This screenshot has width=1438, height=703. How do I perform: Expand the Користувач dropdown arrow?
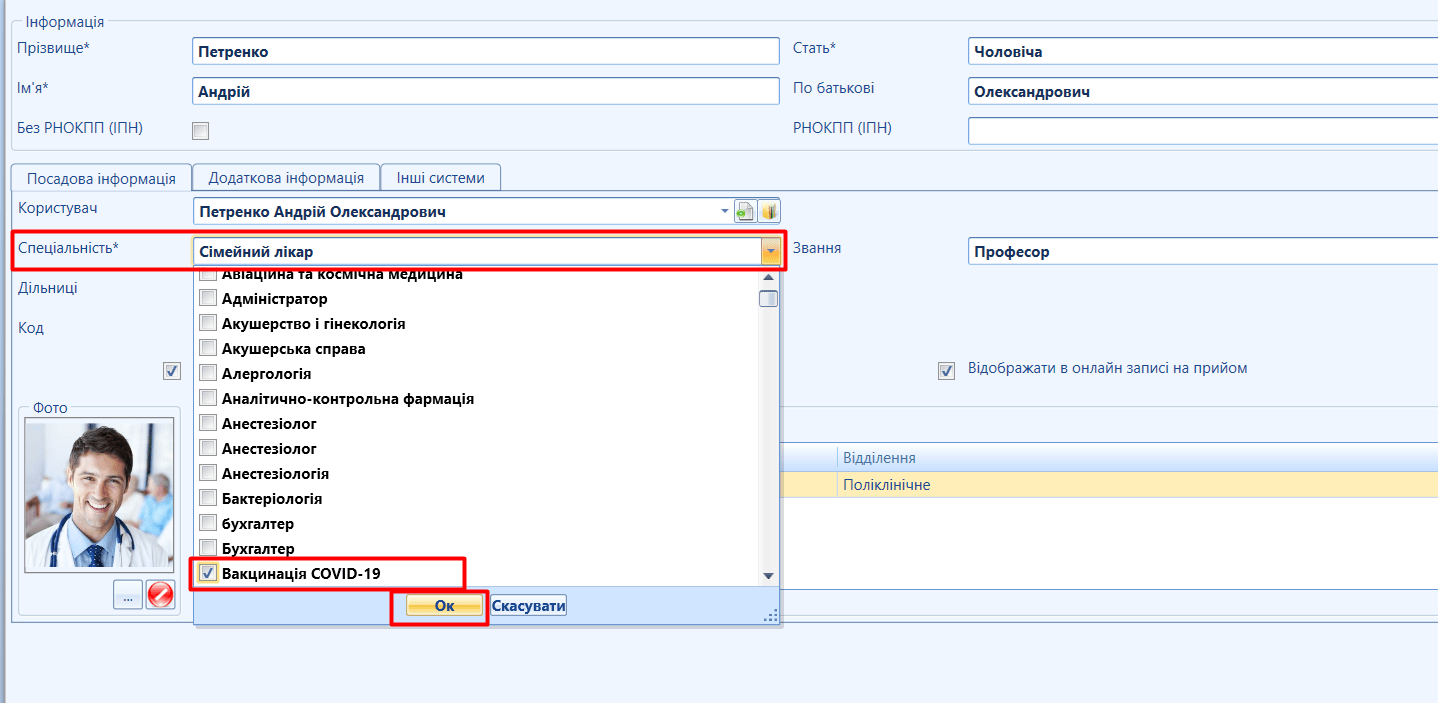coord(724,211)
